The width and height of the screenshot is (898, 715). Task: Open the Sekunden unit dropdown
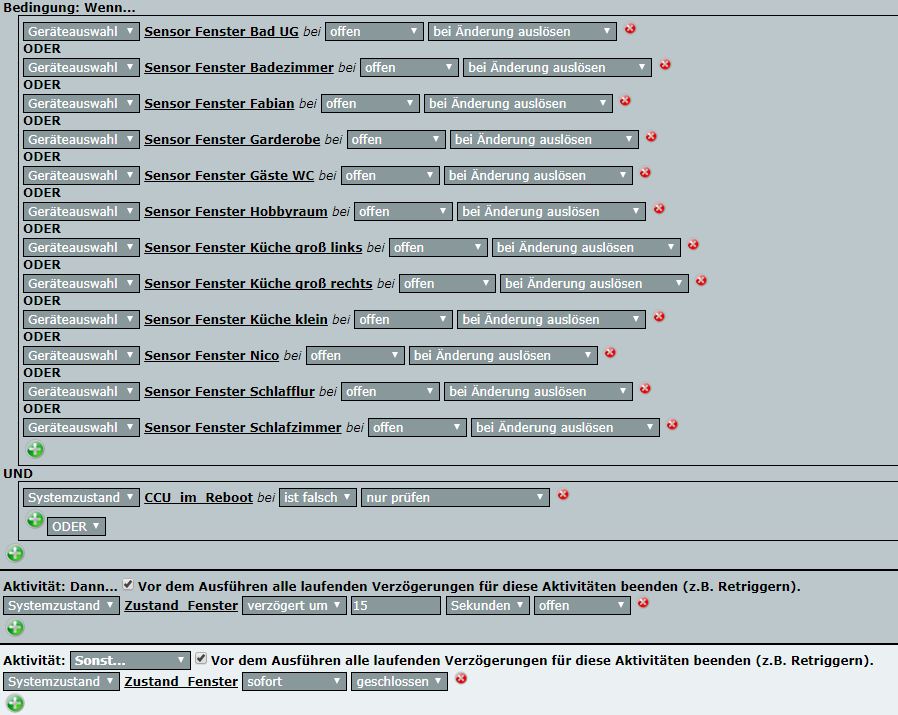pos(487,605)
